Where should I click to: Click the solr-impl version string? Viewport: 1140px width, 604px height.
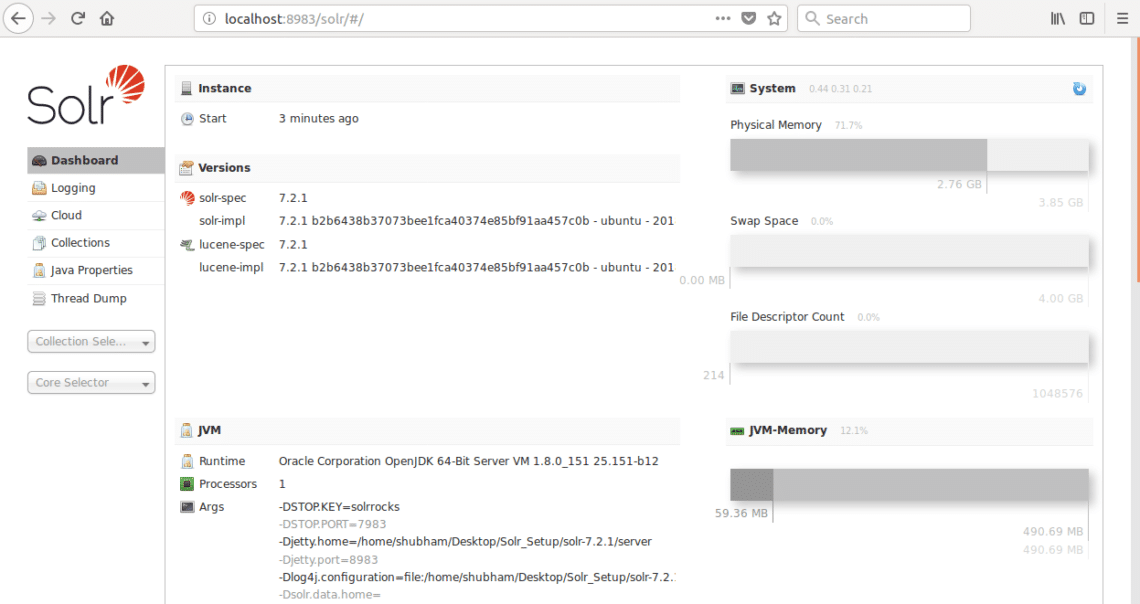(476, 221)
